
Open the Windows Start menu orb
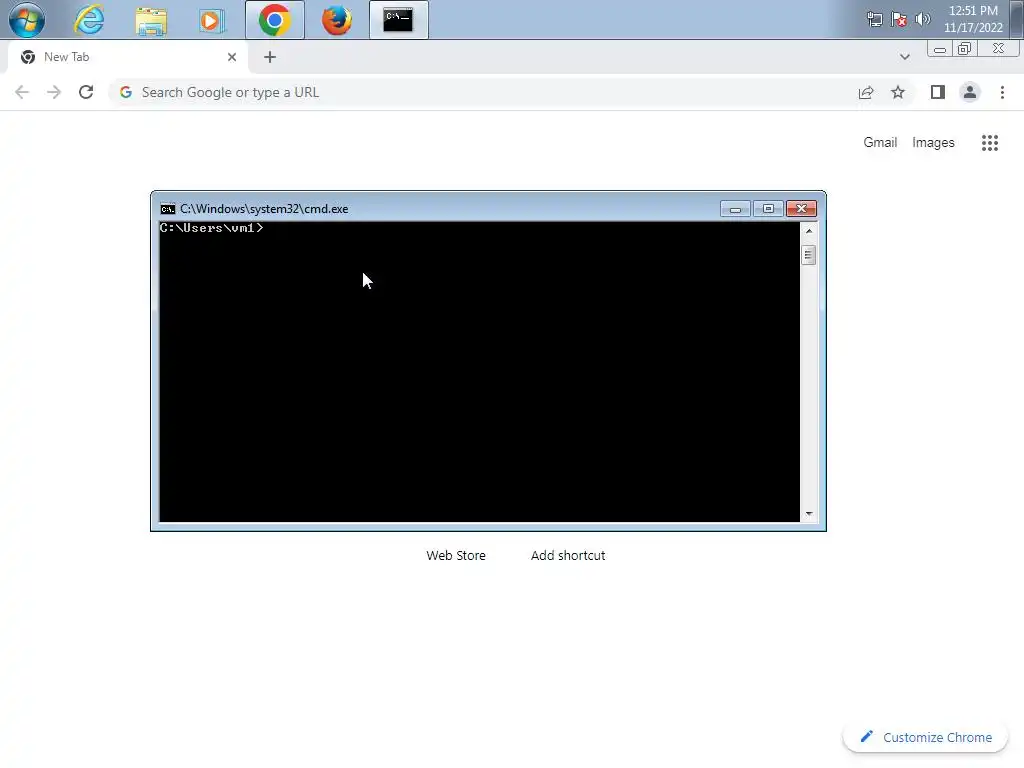click(x=27, y=20)
